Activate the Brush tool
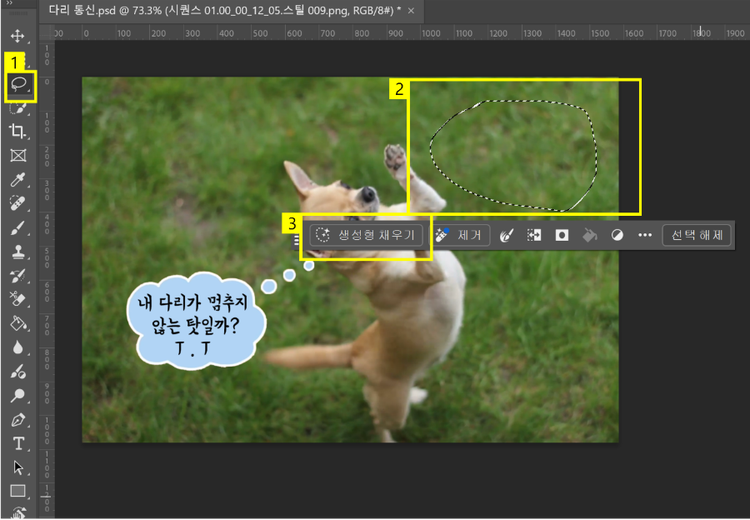The image size is (750, 520). 18,228
